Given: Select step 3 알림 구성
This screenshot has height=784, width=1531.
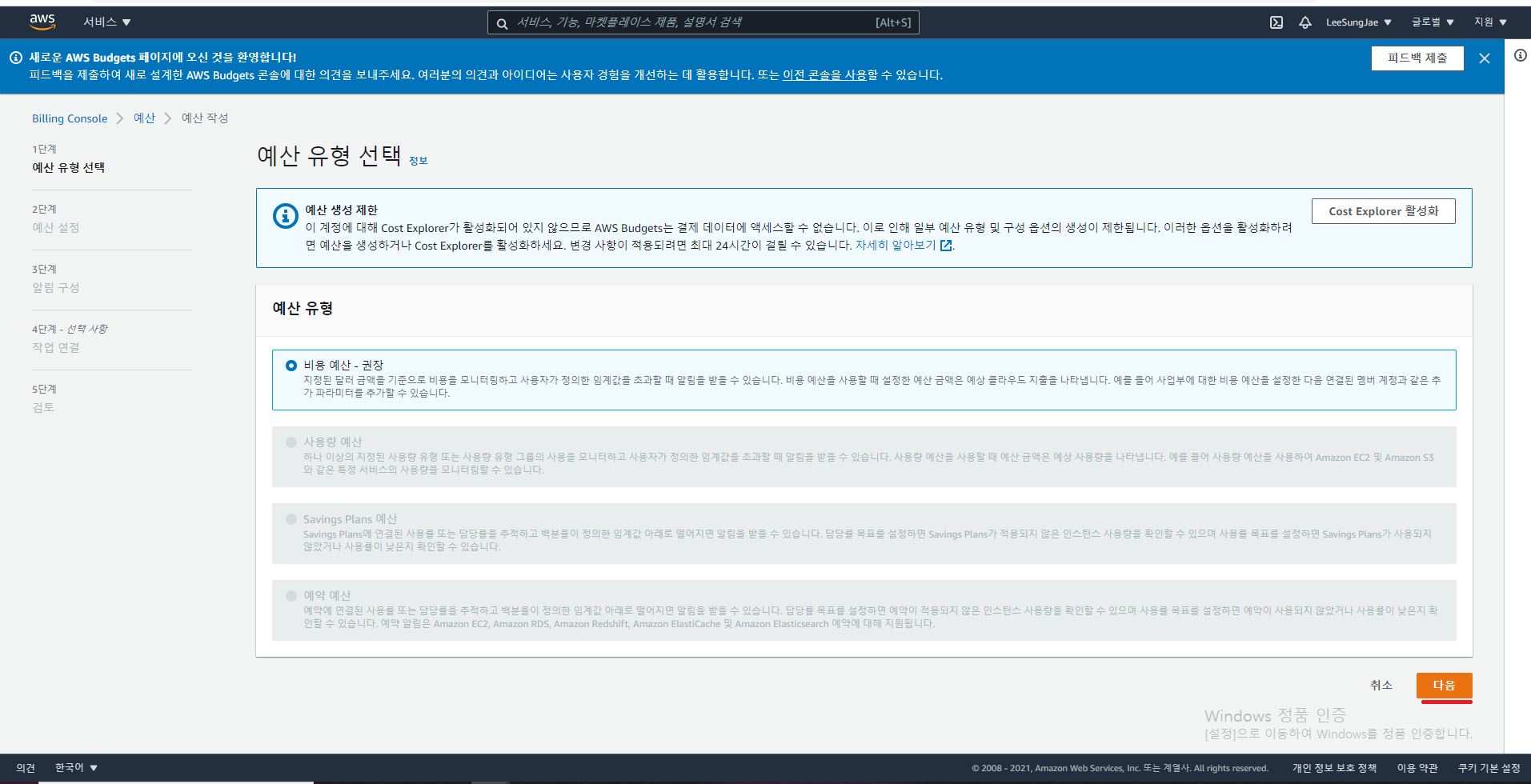Looking at the screenshot, I should pyautogui.click(x=56, y=287).
